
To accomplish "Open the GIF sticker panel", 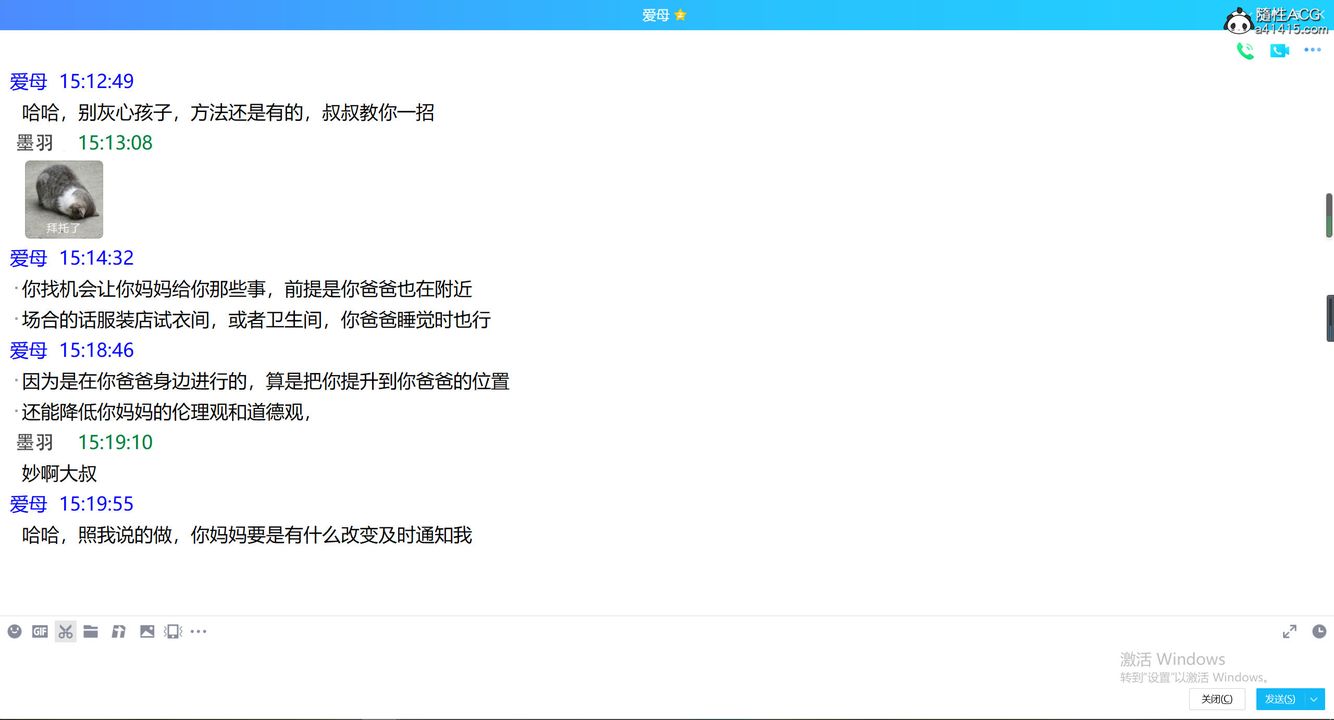I will tap(40, 631).
